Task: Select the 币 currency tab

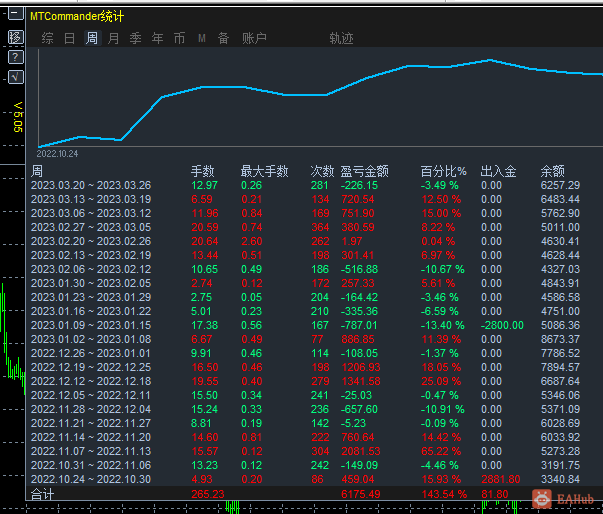Action: pyautogui.click(x=179, y=38)
